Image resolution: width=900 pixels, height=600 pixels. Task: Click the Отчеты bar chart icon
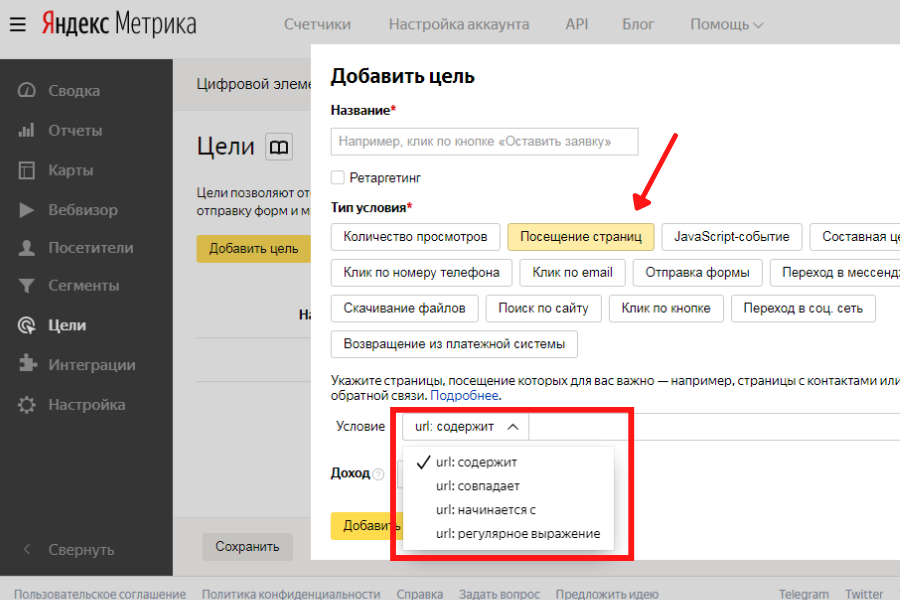tap(28, 130)
